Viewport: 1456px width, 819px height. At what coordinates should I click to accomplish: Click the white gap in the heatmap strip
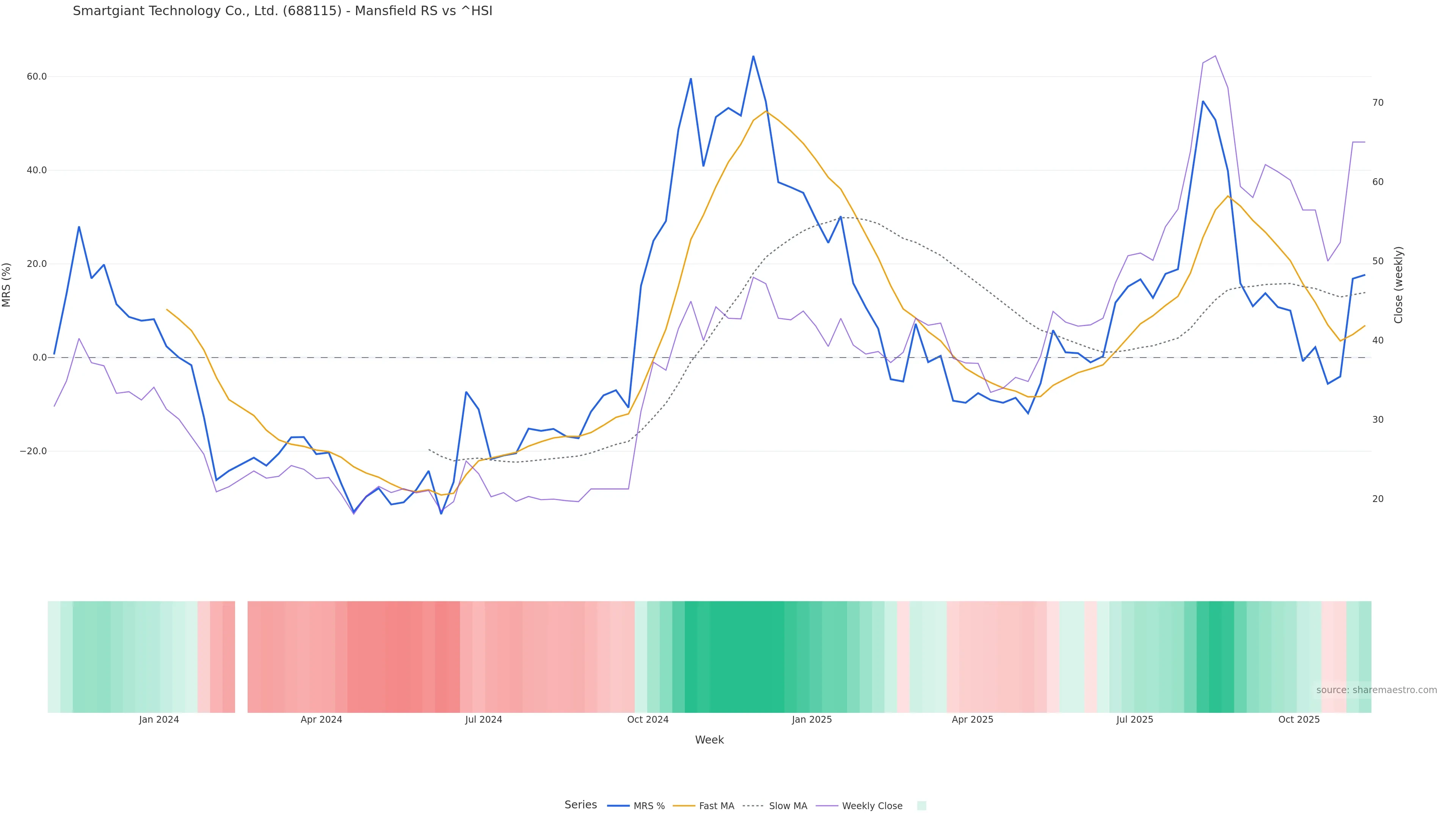click(x=242, y=657)
